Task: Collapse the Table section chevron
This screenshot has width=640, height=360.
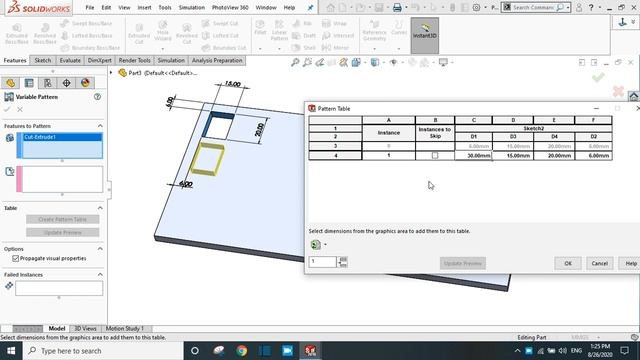Action: 100,208
